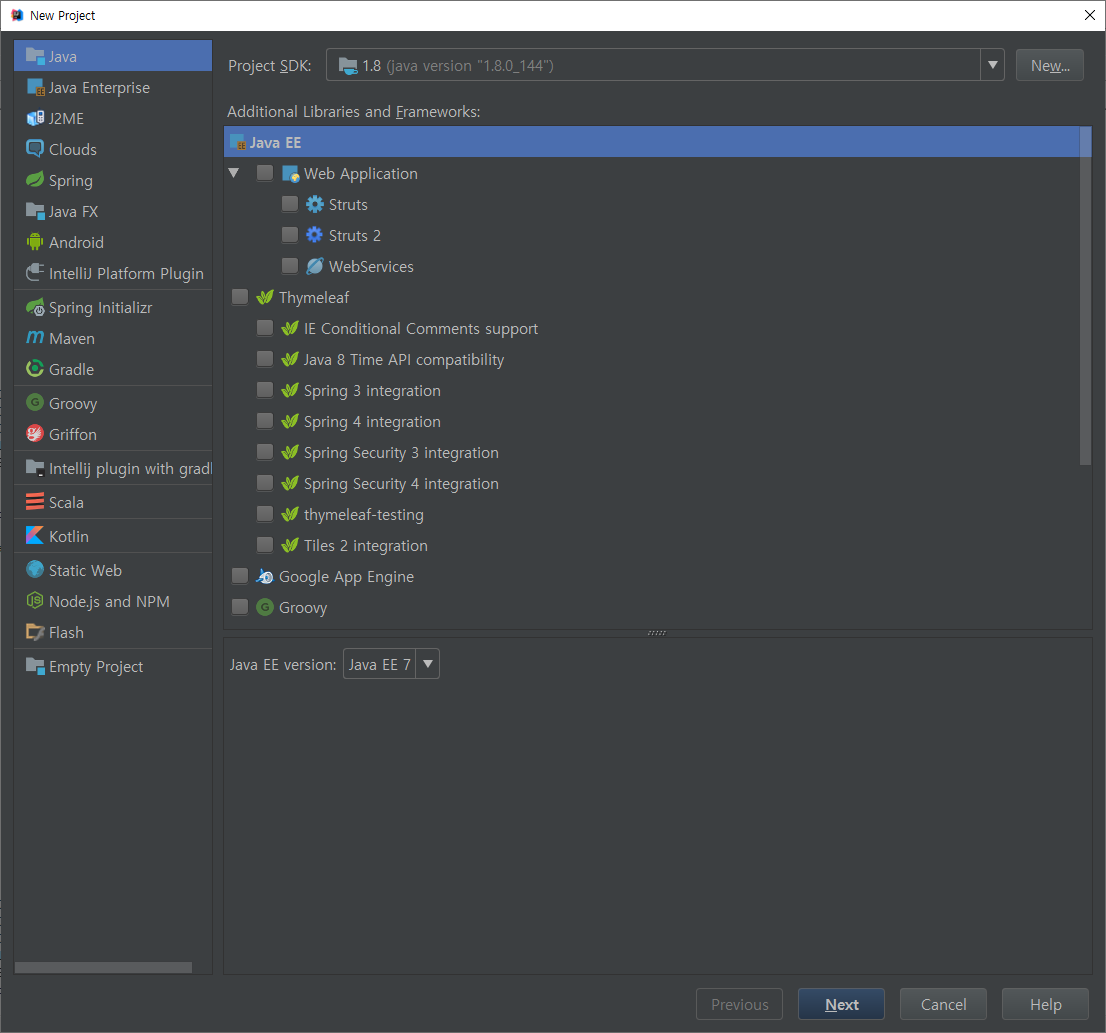Viewport: 1106px width, 1033px height.
Task: Select the Griffon project icon
Action: pyautogui.click(x=35, y=434)
